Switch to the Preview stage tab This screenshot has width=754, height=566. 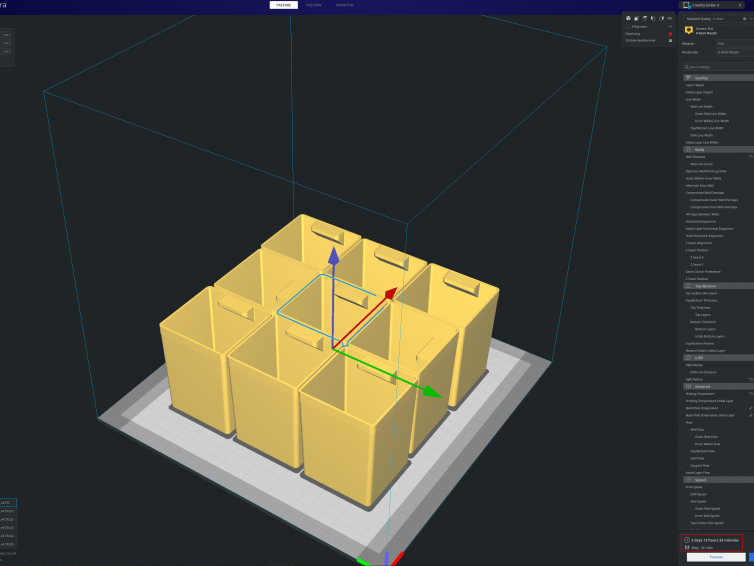point(313,5)
